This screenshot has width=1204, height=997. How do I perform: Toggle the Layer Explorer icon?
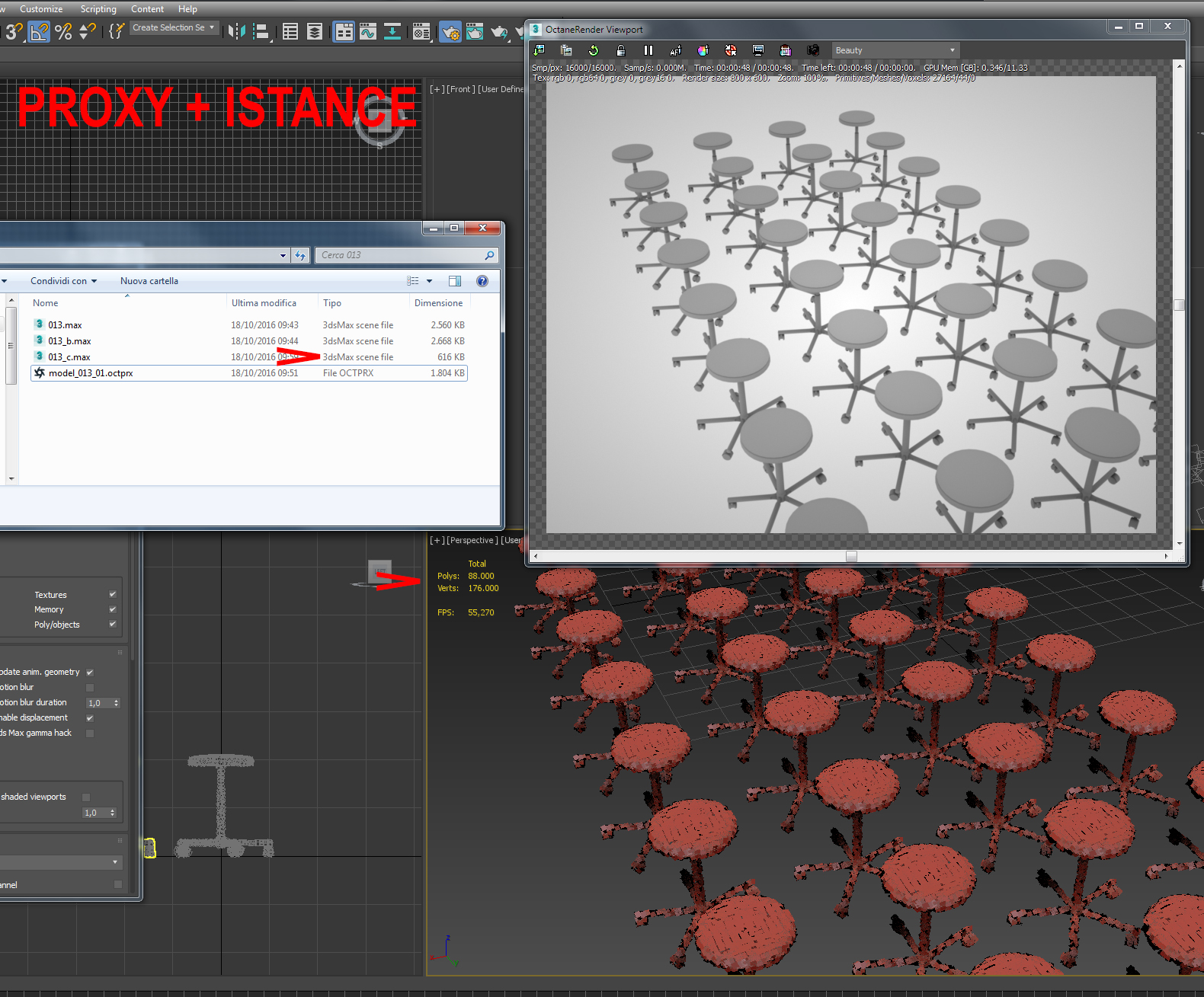[315, 31]
